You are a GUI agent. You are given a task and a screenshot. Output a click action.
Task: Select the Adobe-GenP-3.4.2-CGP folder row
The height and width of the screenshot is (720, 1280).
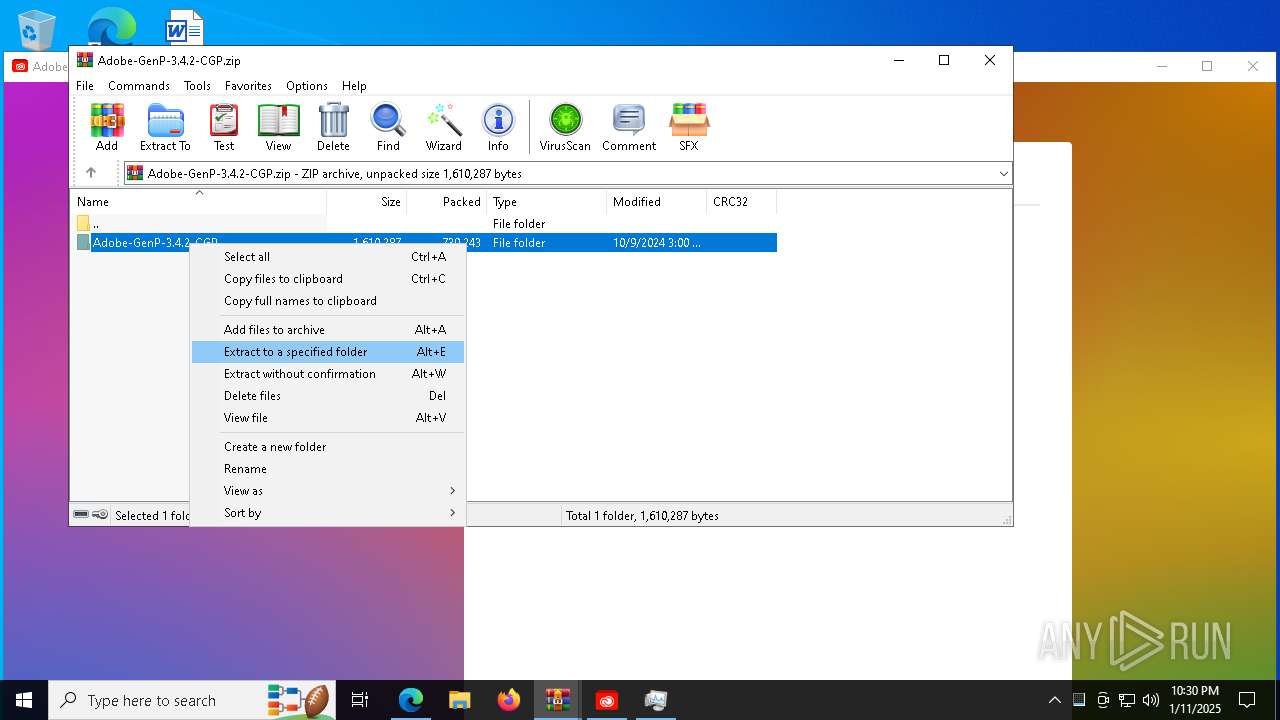[424, 243]
